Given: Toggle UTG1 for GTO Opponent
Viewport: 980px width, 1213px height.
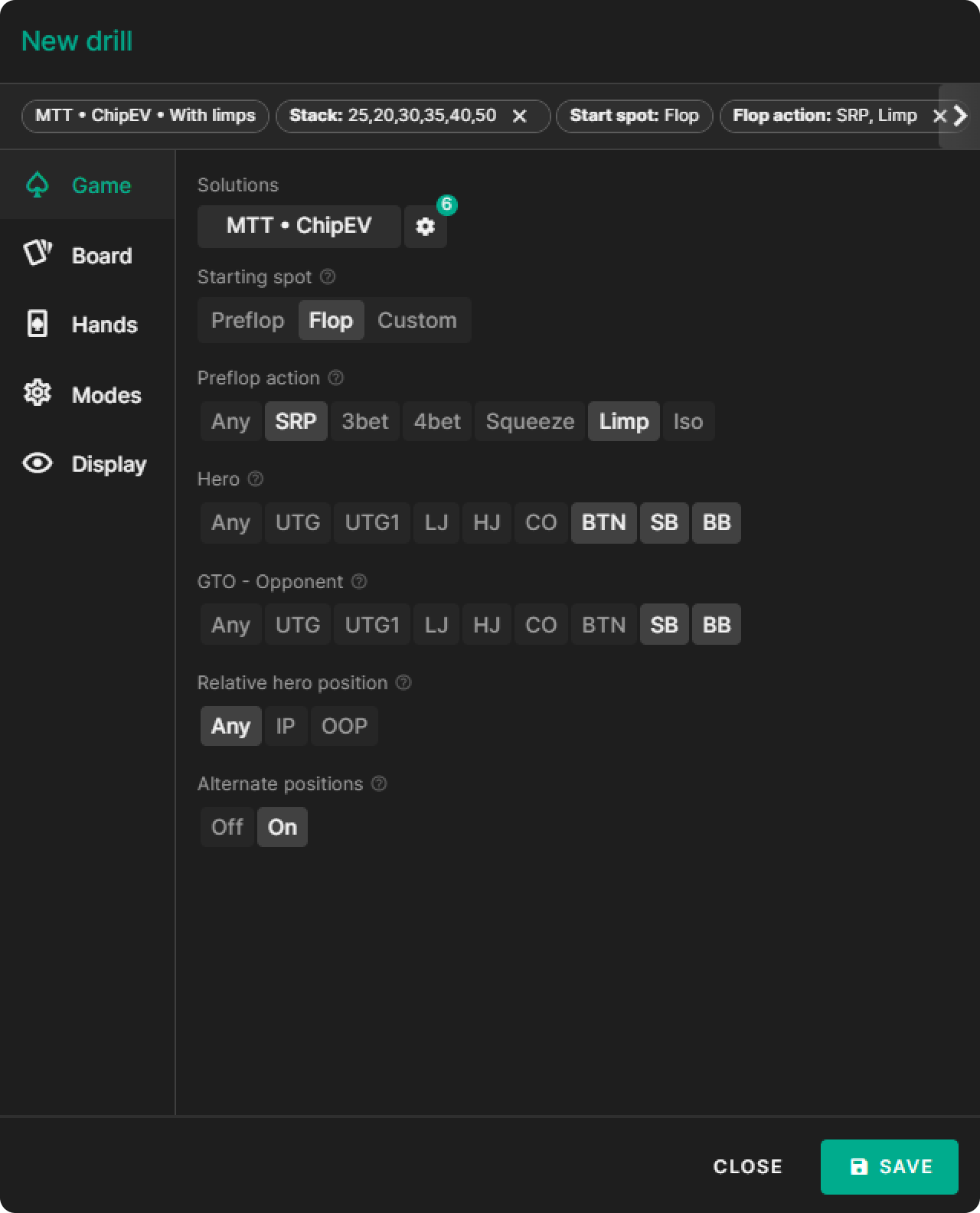Looking at the screenshot, I should [x=372, y=624].
